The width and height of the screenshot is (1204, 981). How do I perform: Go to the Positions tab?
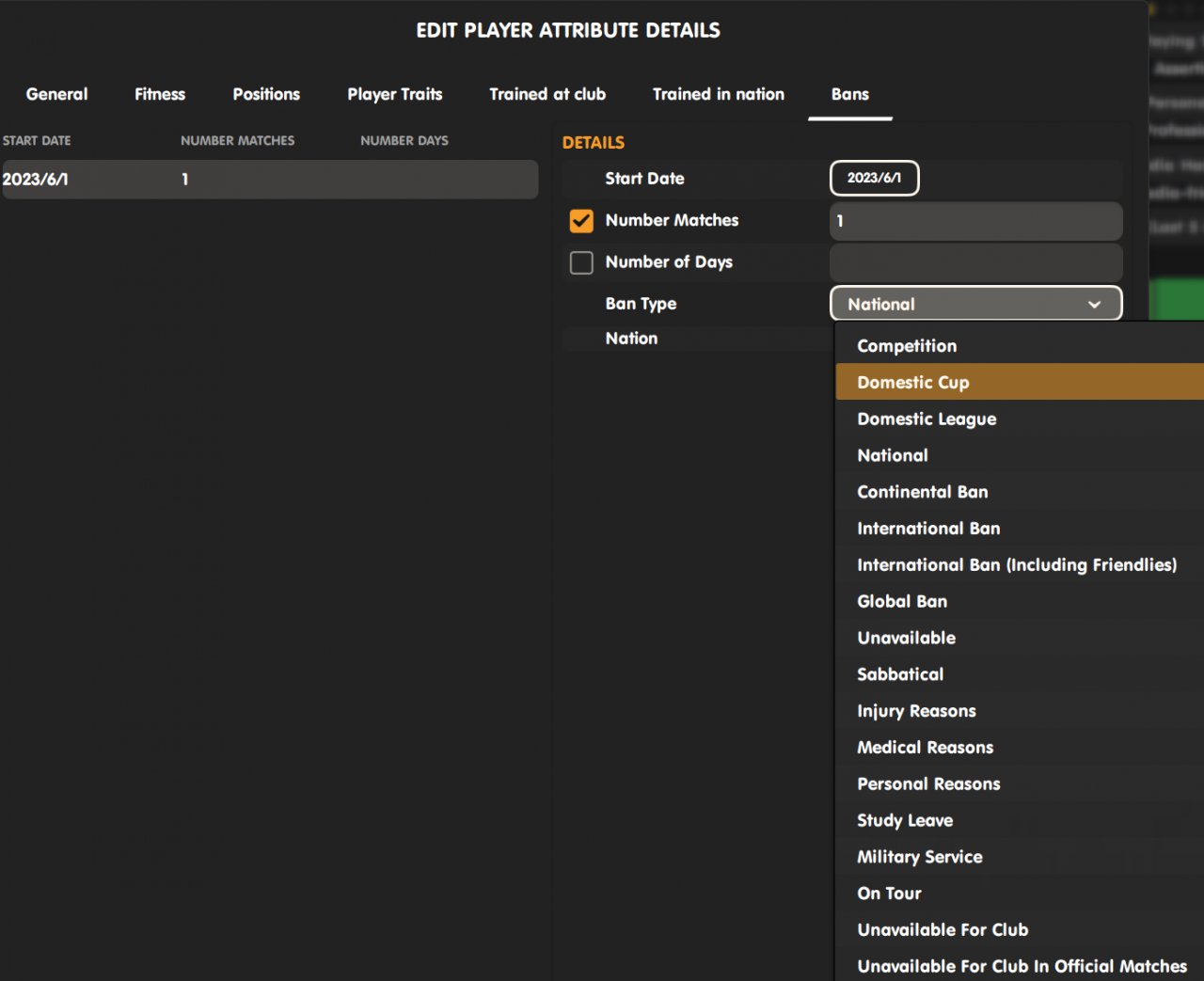(x=266, y=94)
